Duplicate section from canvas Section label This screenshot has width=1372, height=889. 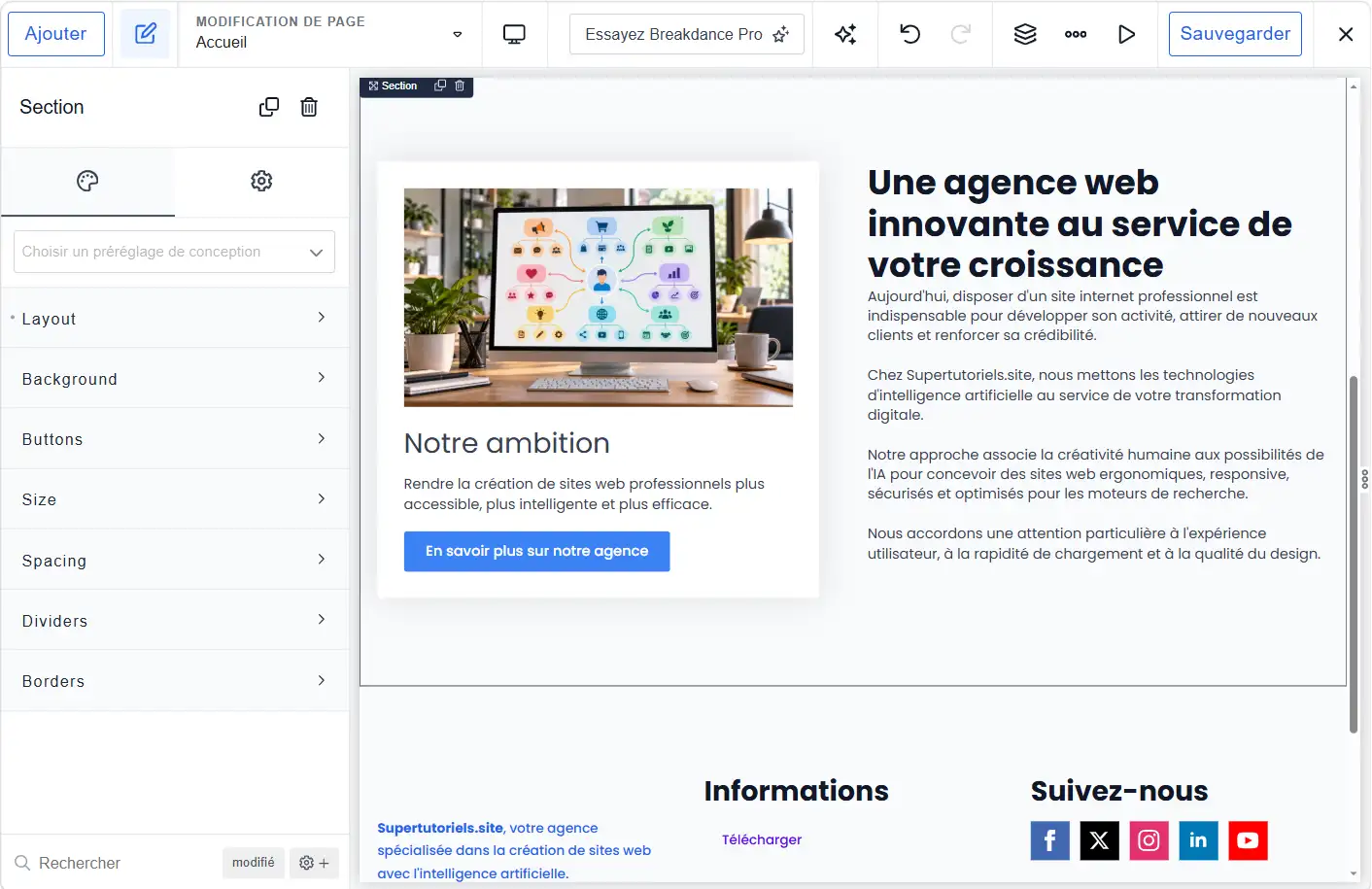tap(440, 85)
